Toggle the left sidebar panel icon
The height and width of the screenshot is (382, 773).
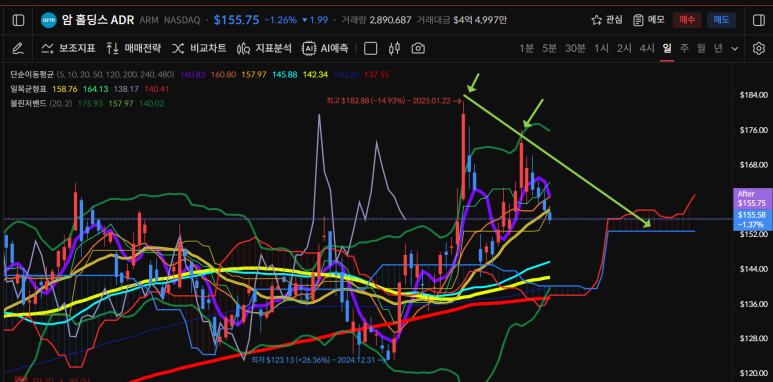(x=18, y=20)
